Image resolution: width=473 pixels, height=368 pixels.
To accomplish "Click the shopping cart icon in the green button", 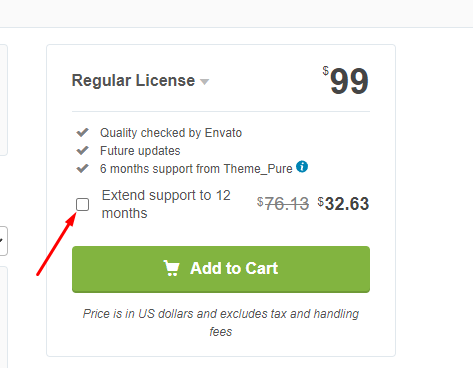I will (172, 268).
